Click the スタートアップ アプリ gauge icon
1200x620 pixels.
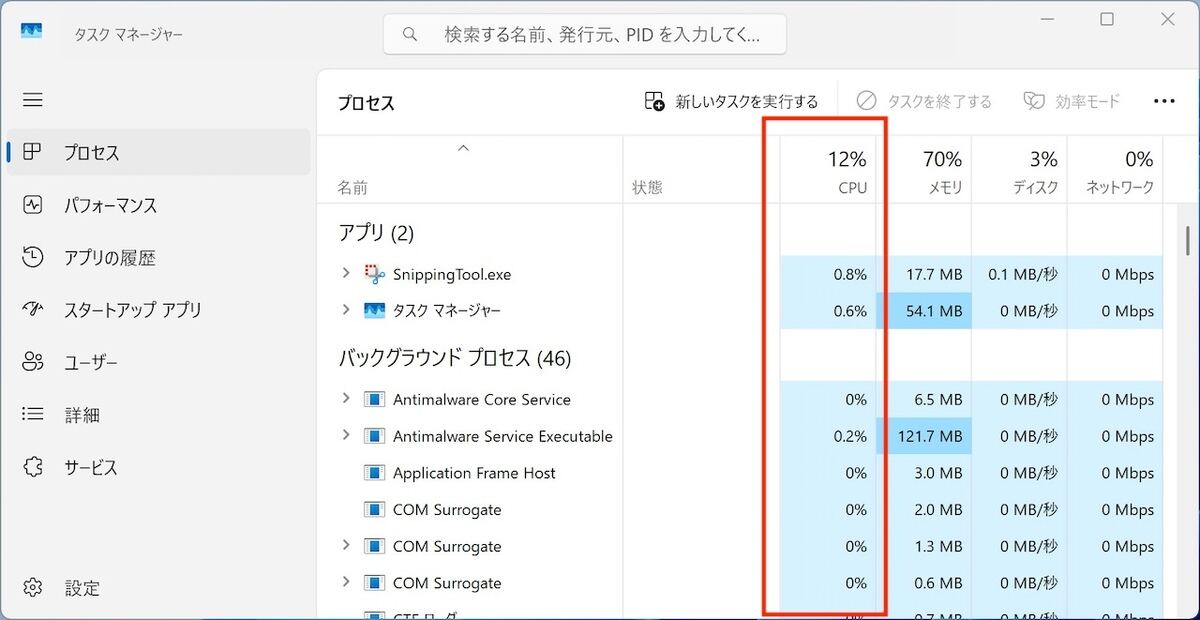point(33,309)
